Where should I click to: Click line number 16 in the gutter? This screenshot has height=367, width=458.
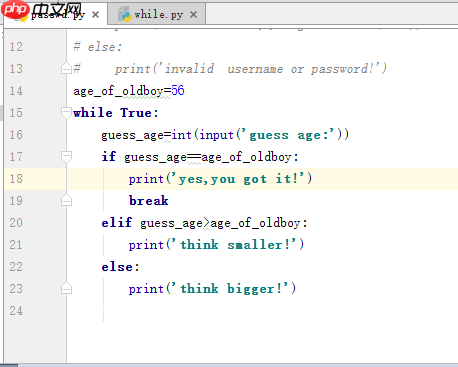click(x=16, y=135)
